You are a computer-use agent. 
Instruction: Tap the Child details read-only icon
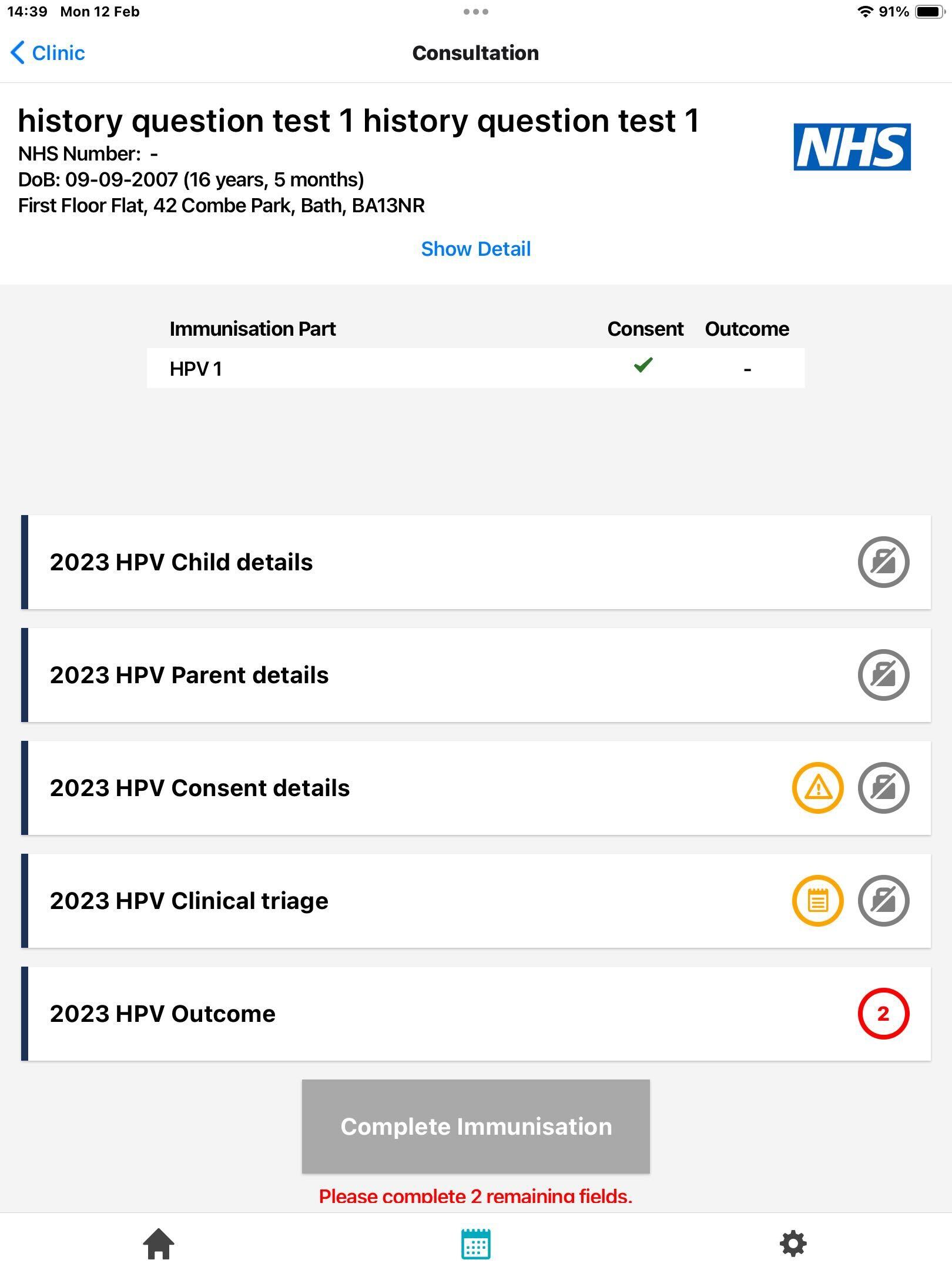(x=883, y=562)
